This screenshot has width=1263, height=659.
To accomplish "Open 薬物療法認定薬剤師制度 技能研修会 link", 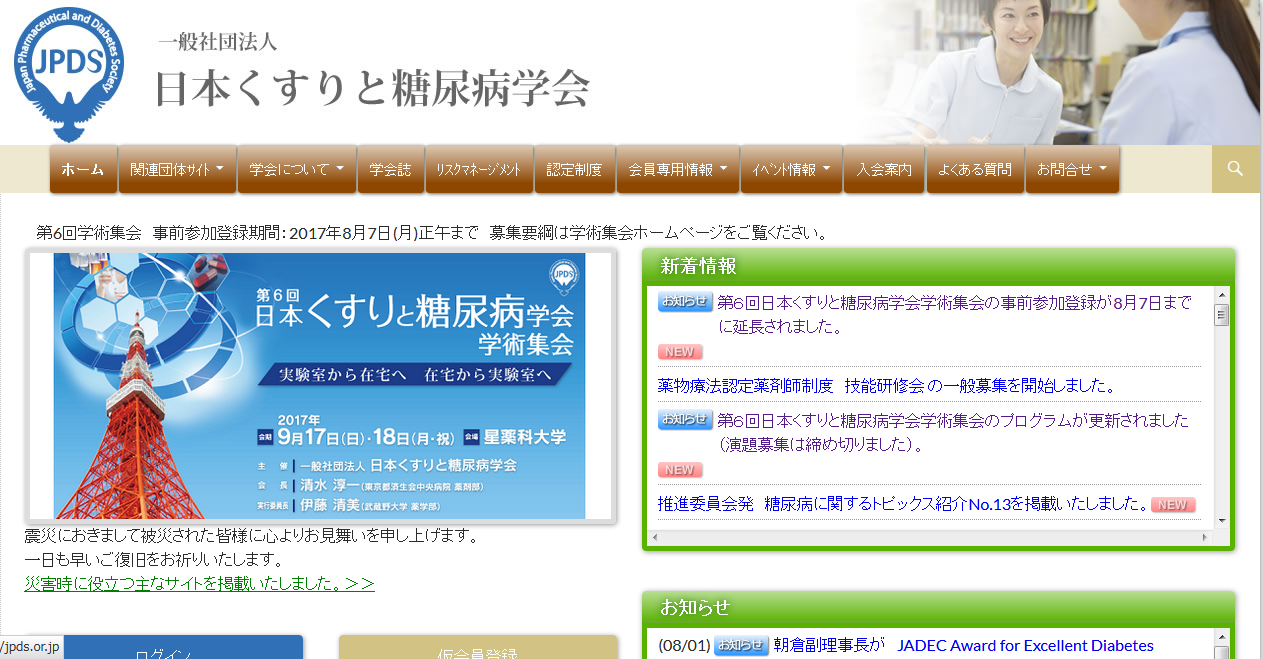I will [x=886, y=385].
